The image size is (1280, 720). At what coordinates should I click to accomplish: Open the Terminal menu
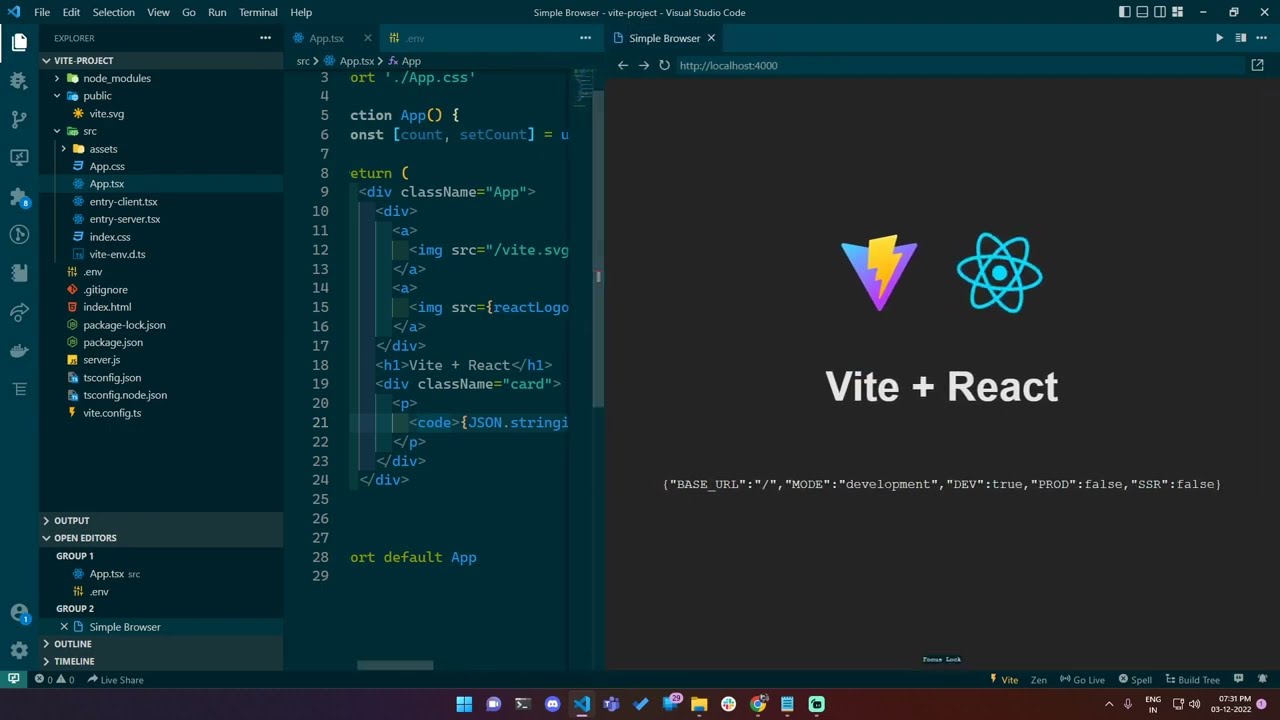point(258,12)
